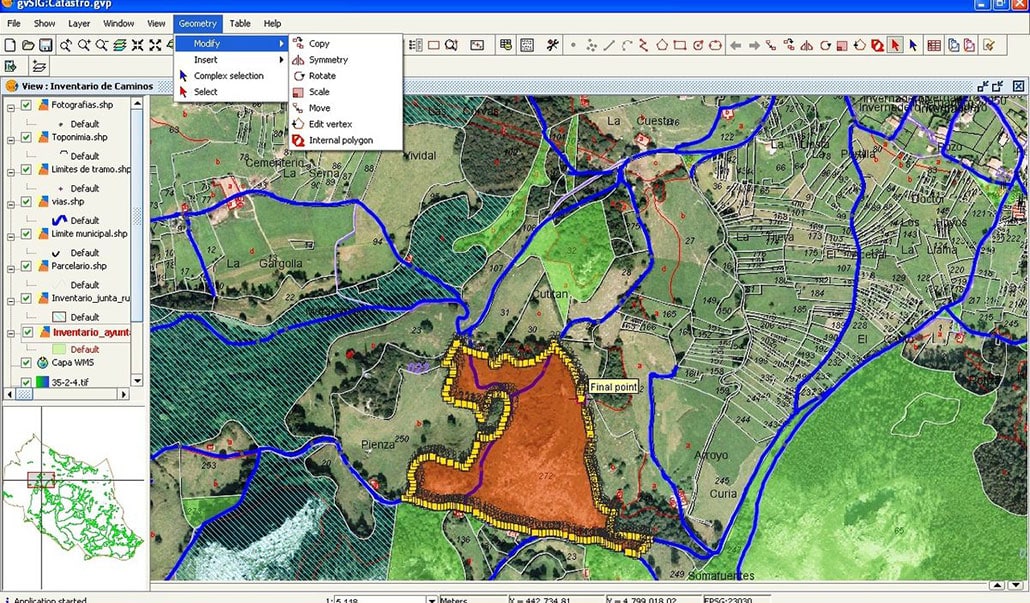Toggle Inventario_ayunt layer checkbox
Screen dimensions: 1030x603
(28, 332)
